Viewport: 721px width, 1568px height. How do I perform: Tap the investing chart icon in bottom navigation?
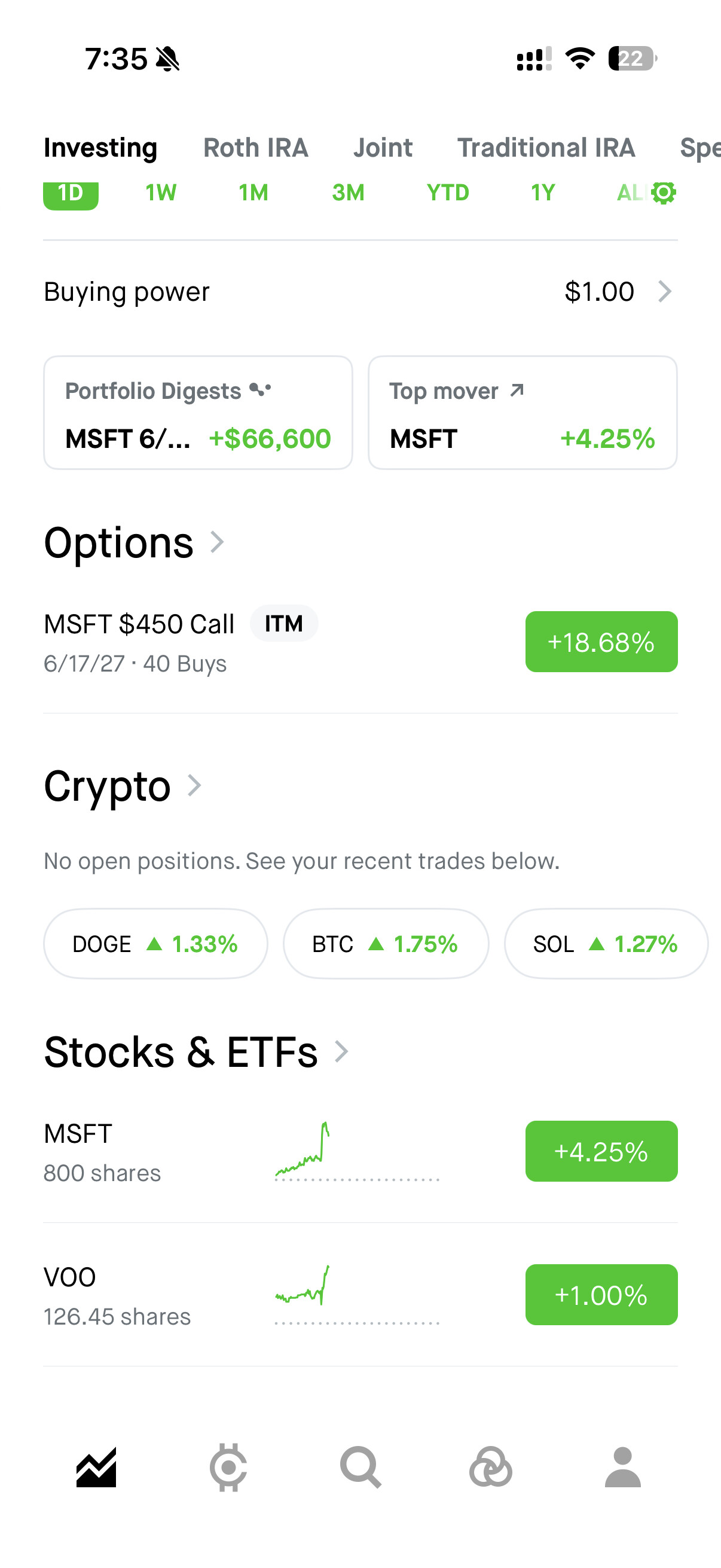pyautogui.click(x=96, y=1468)
